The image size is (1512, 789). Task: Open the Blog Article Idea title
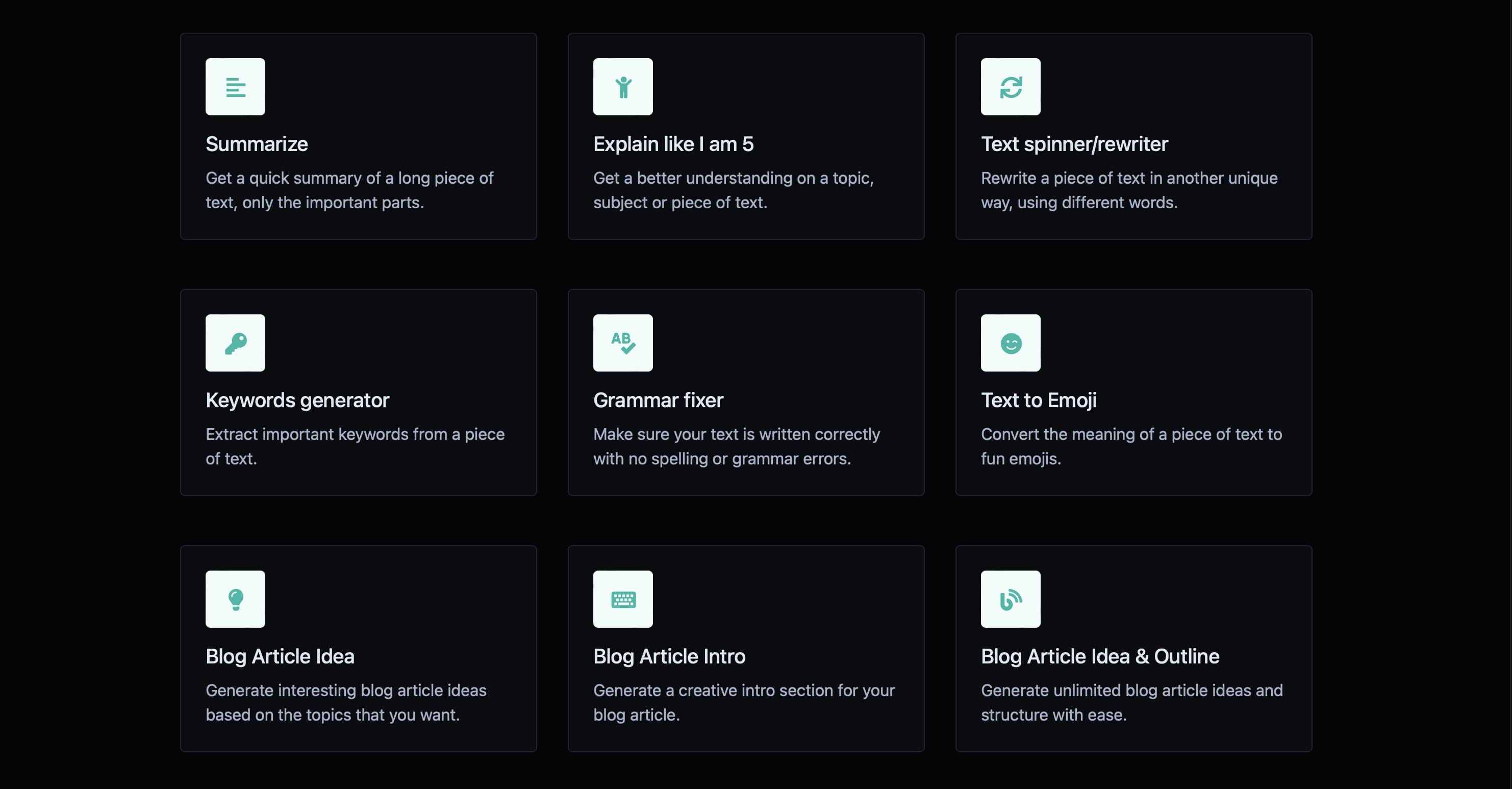click(x=280, y=656)
